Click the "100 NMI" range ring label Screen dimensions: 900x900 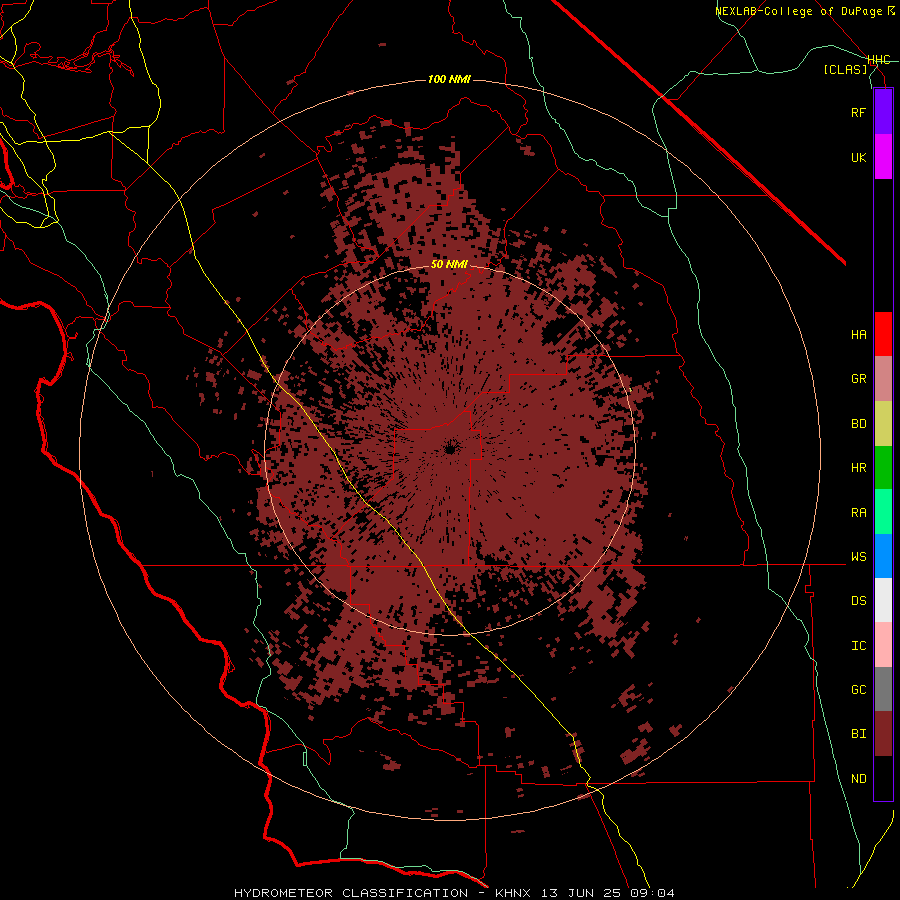[449, 79]
